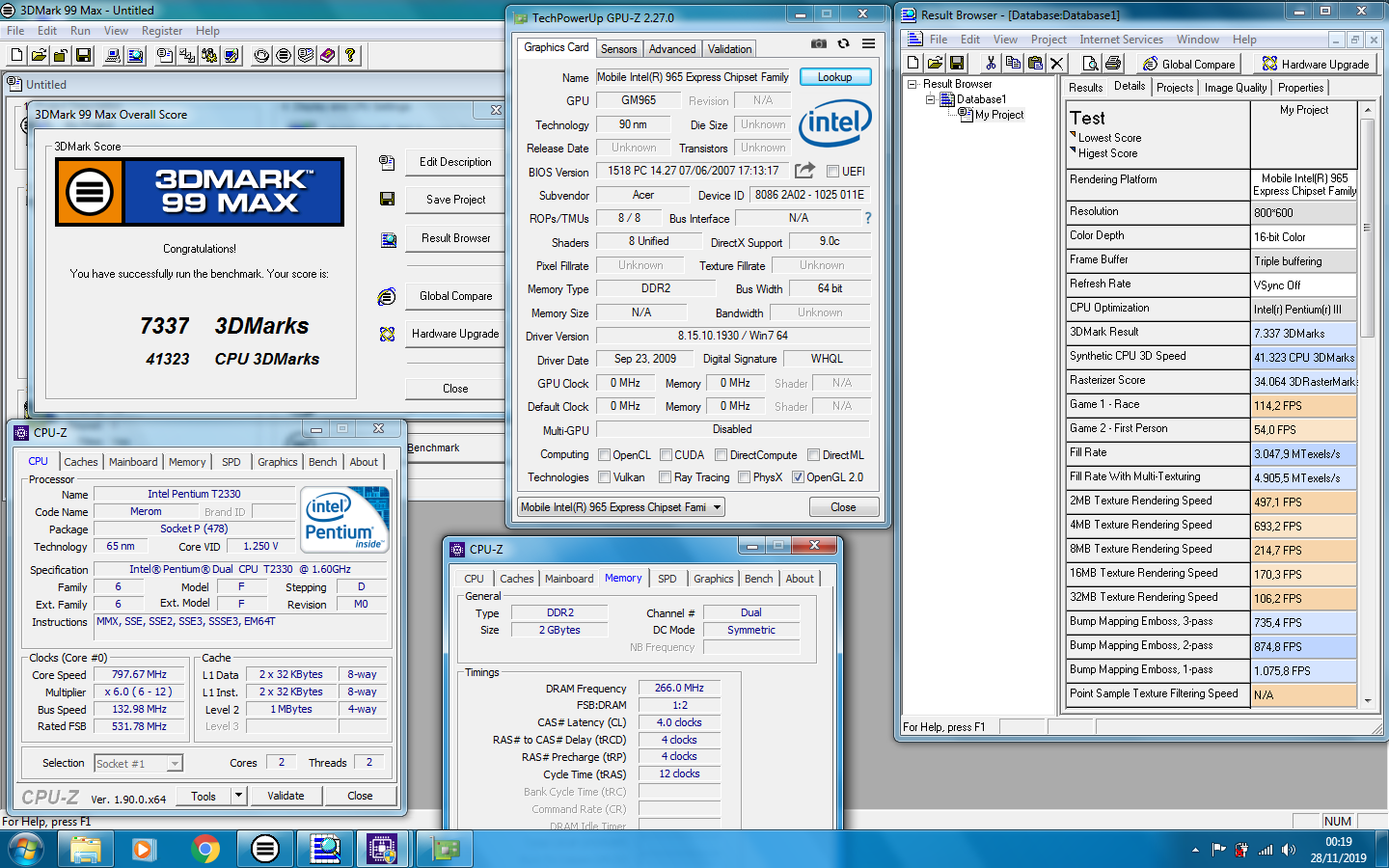Image resolution: width=1389 pixels, height=868 pixels.
Task: Open the CPU-Z Tools dropdown arrow
Action: pyautogui.click(x=238, y=796)
